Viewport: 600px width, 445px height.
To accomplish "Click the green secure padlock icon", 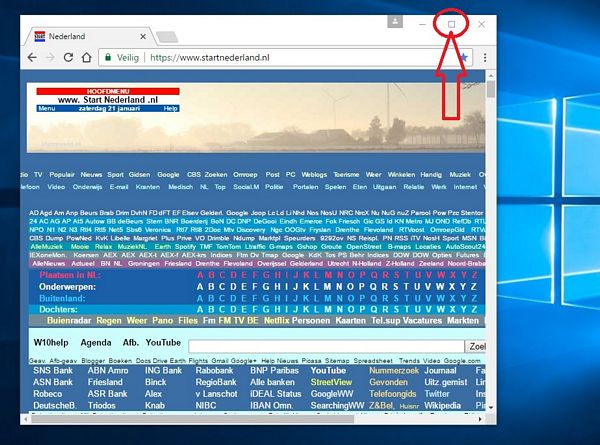I will (x=108, y=57).
